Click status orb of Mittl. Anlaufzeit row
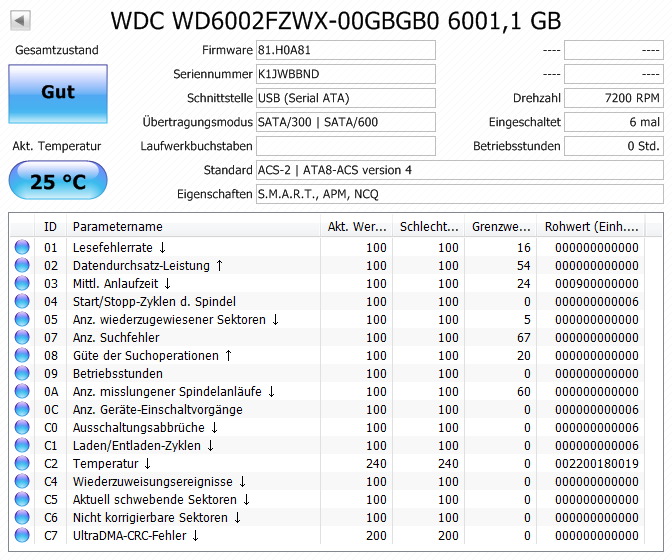 point(22,283)
